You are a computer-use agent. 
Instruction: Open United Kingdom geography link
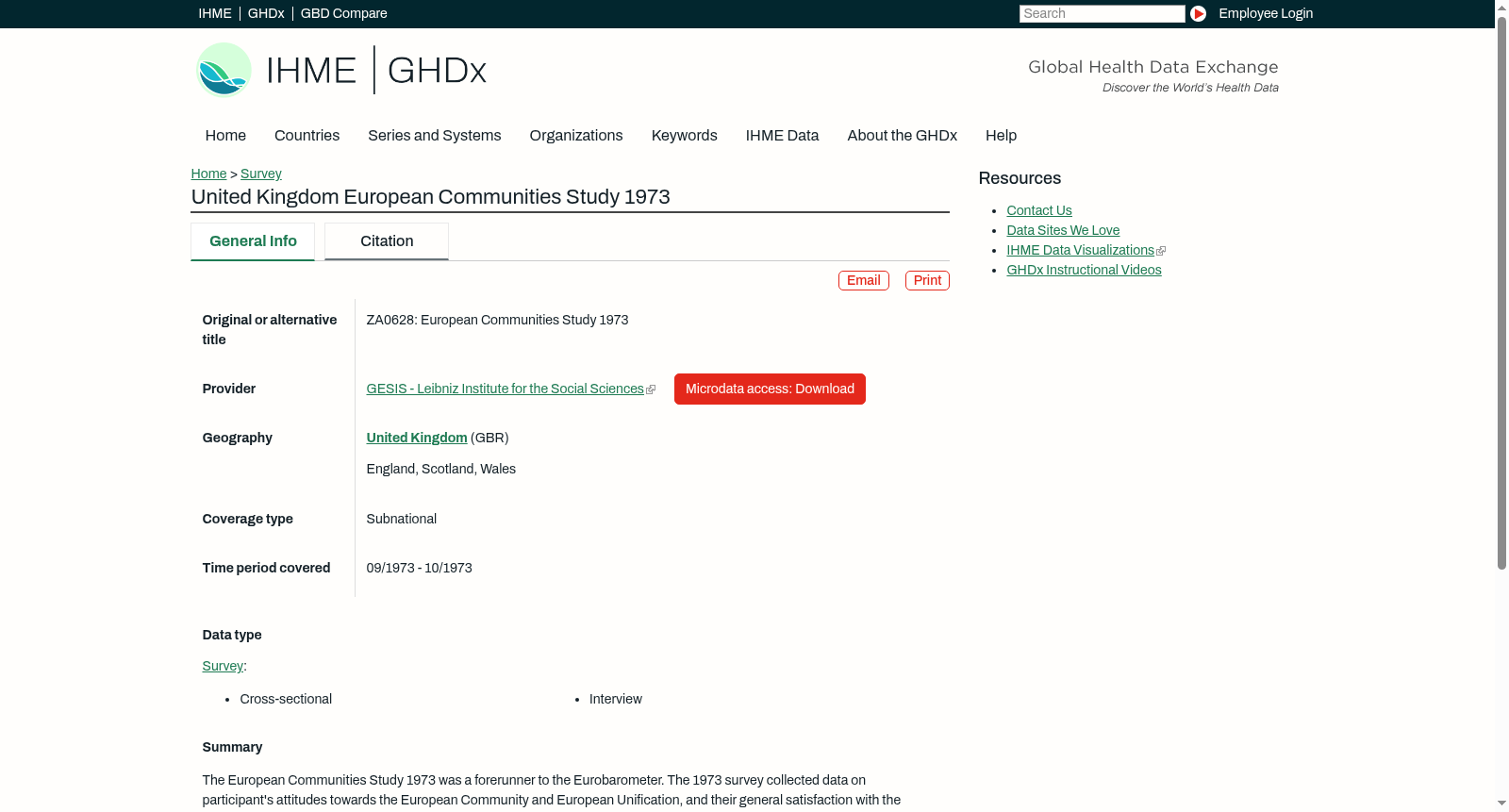tap(417, 439)
